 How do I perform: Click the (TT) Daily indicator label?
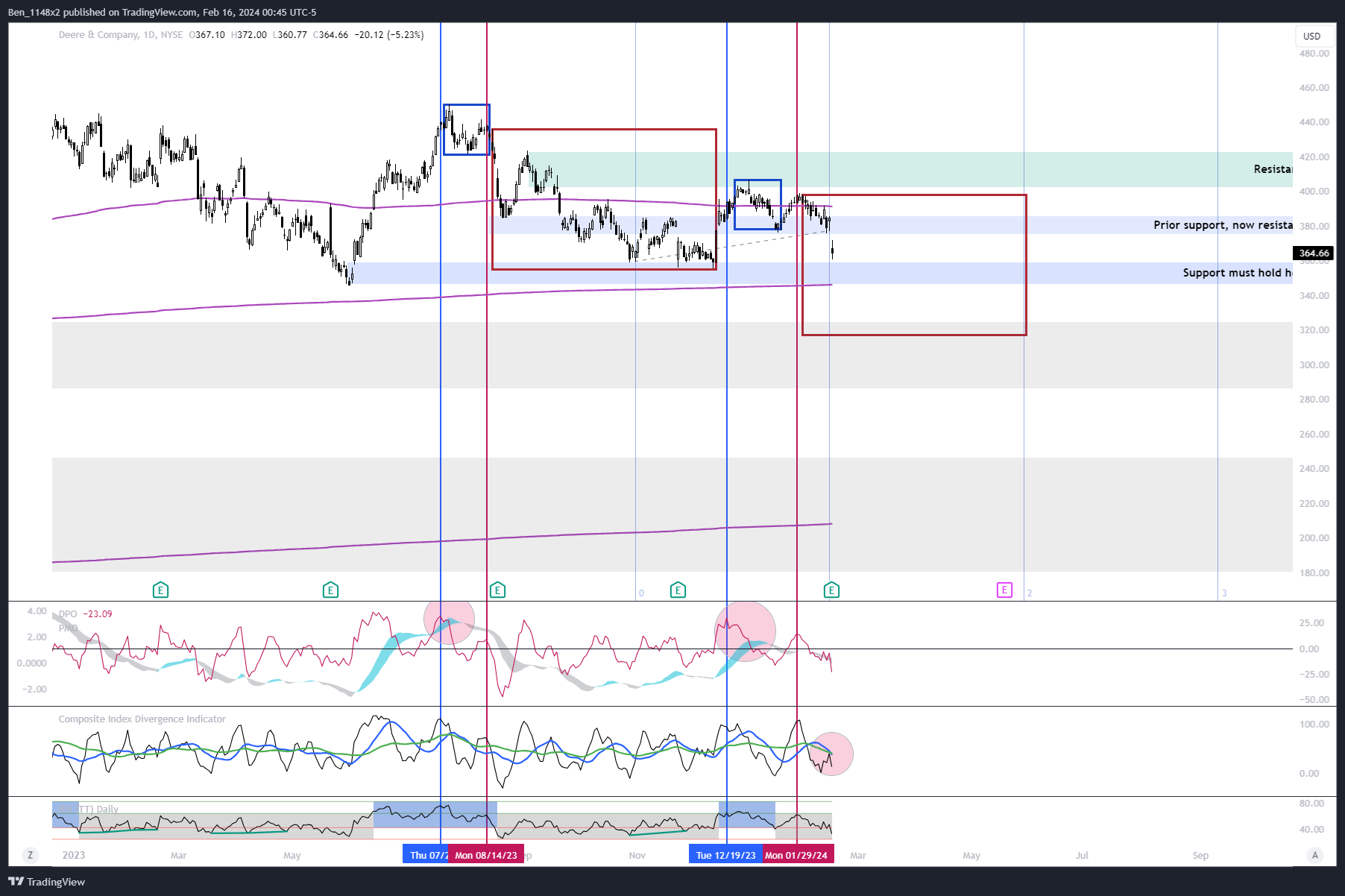[x=89, y=810]
